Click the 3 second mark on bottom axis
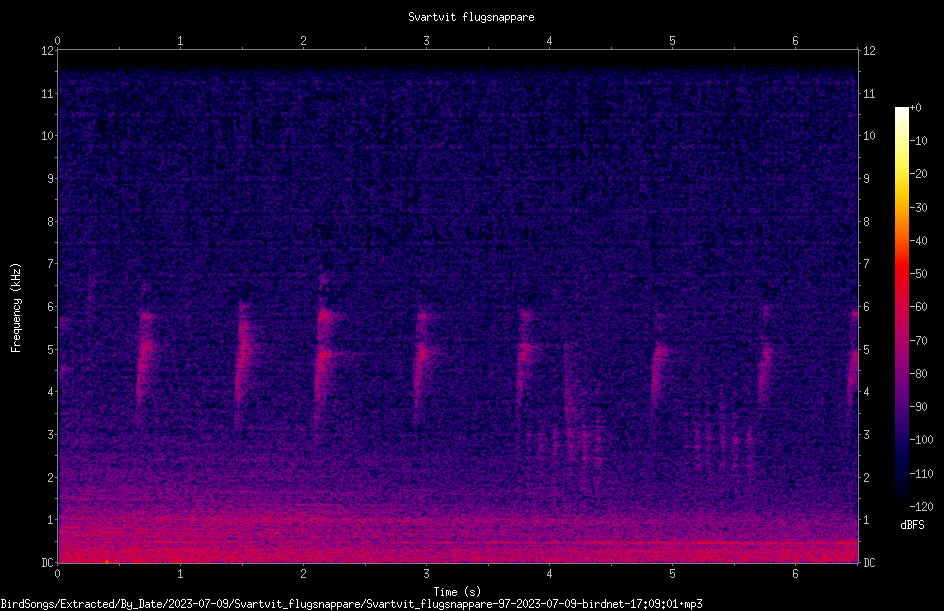Screen dimensions: 944x611 pyautogui.click(x=426, y=574)
